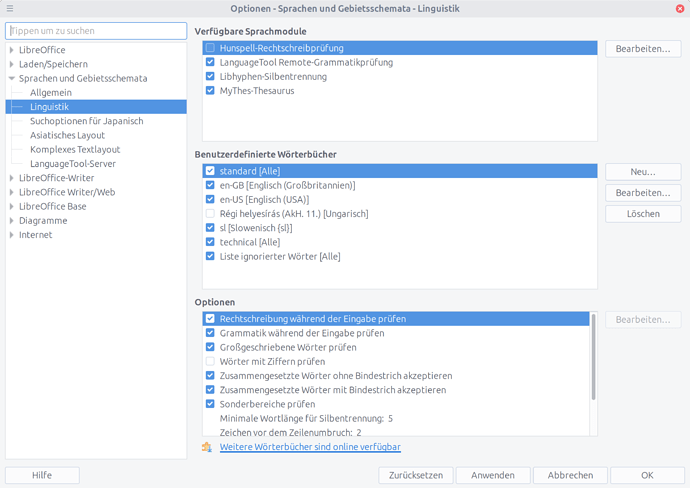Expand the LibreOffice Writer tree node
The width and height of the screenshot is (690, 488).
(11, 177)
